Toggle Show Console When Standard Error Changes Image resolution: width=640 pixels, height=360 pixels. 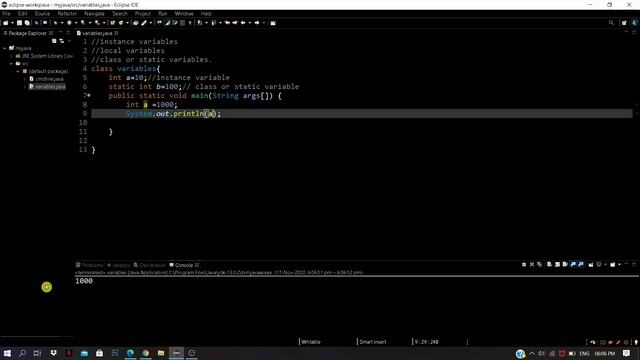(x=581, y=264)
